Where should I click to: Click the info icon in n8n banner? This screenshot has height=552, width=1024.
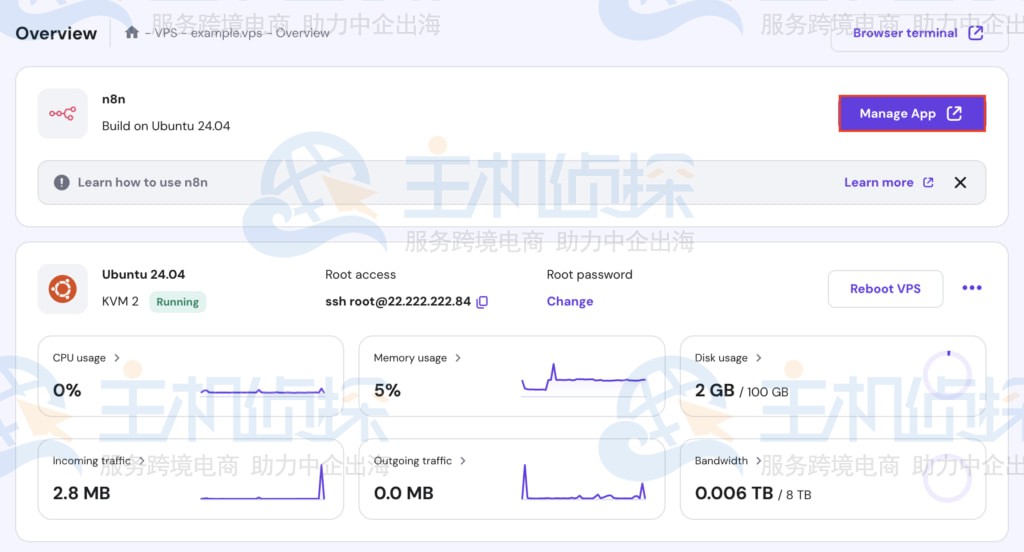pos(62,182)
